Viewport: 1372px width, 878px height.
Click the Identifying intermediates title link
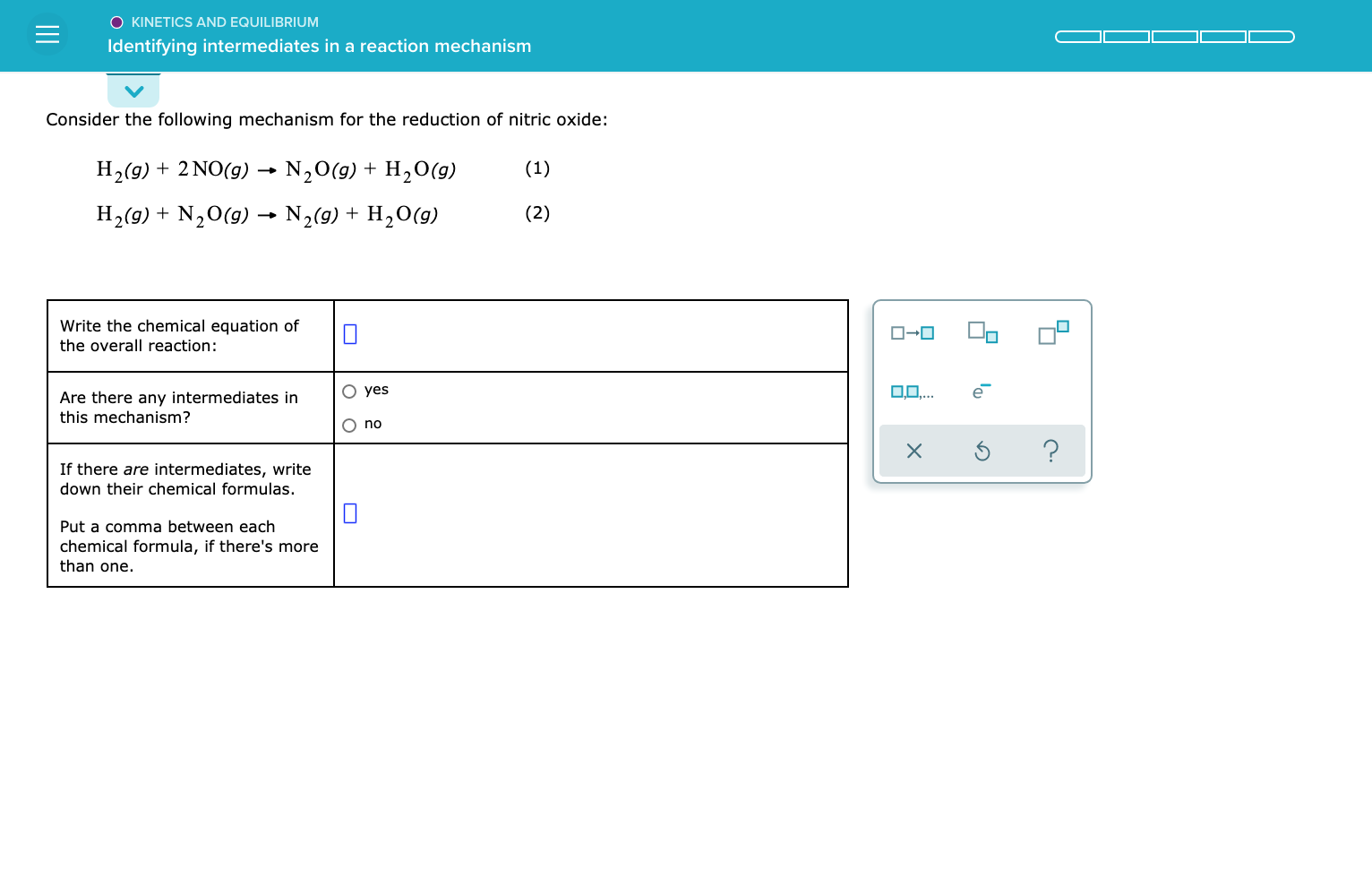[x=319, y=46]
